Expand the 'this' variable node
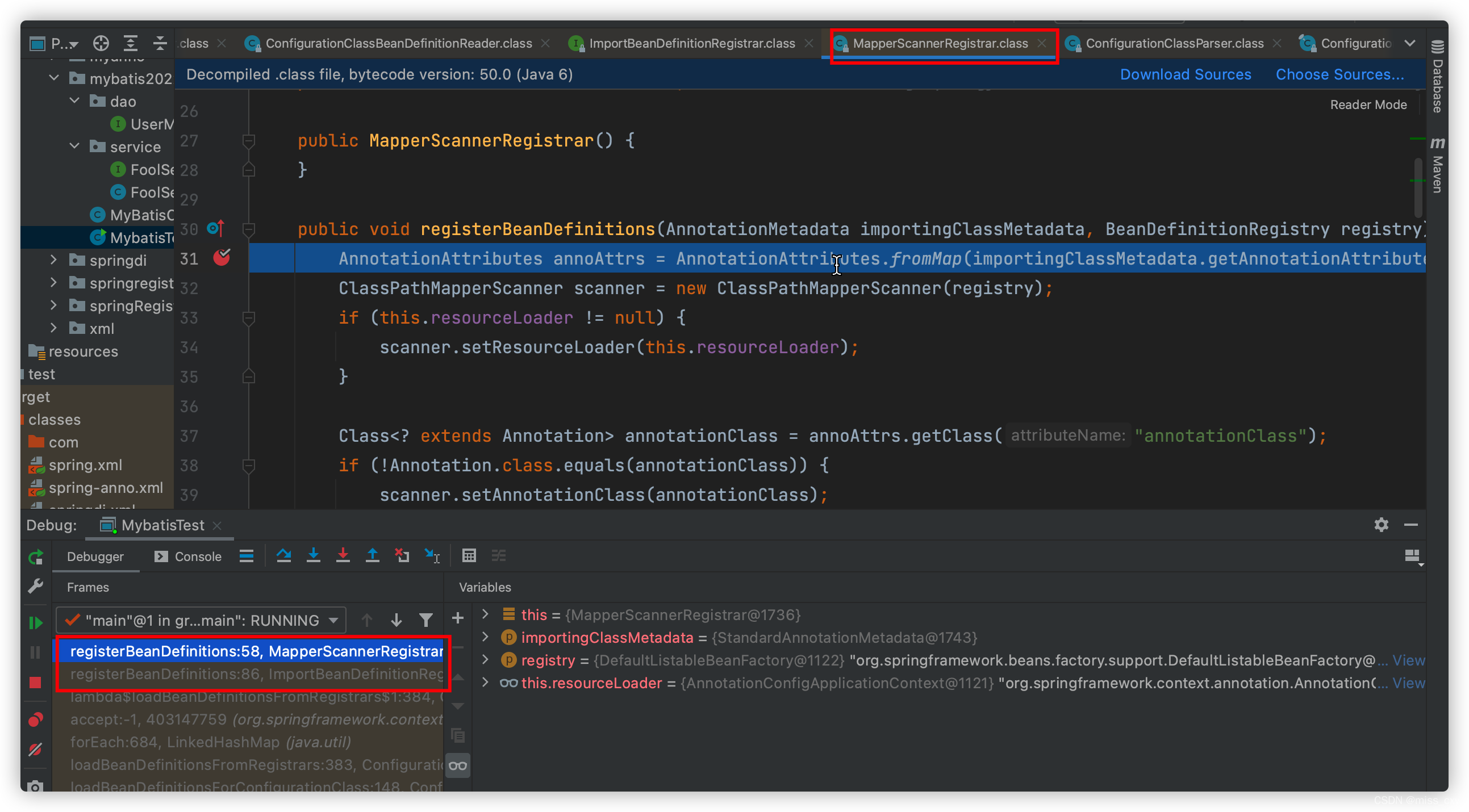Image resolution: width=1469 pixels, height=812 pixels. [485, 614]
